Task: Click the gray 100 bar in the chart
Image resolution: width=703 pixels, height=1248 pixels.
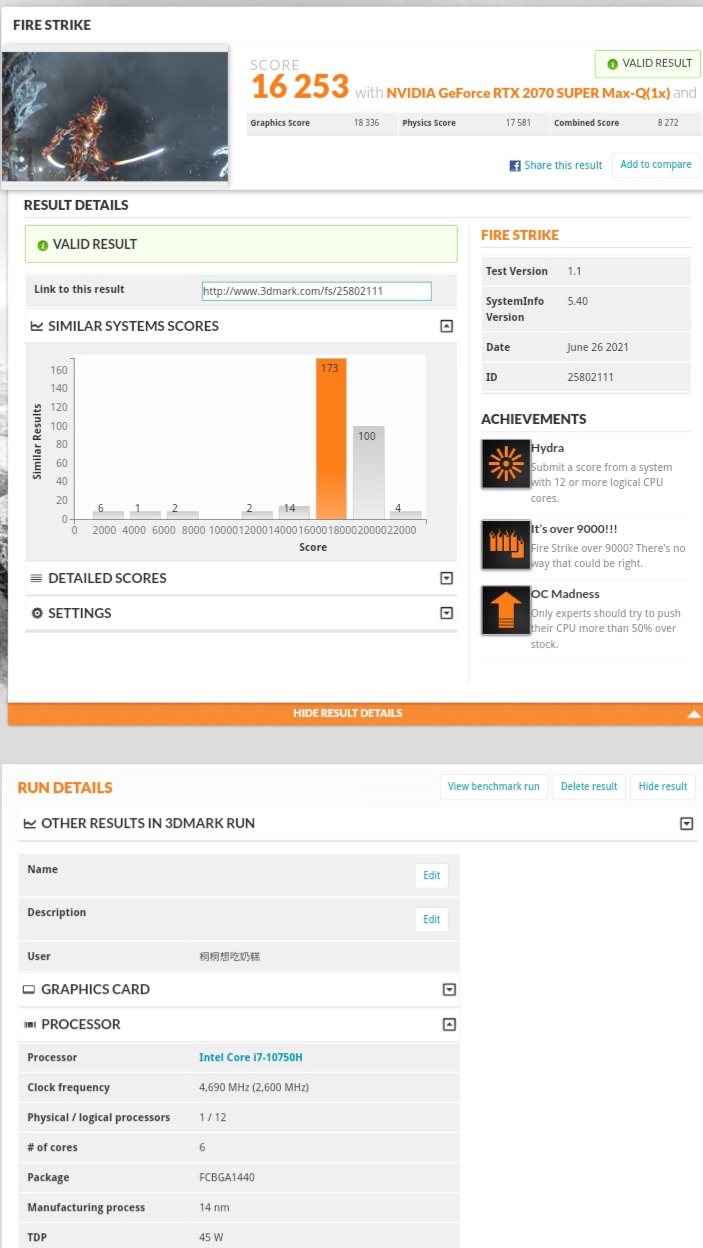Action: tap(368, 472)
